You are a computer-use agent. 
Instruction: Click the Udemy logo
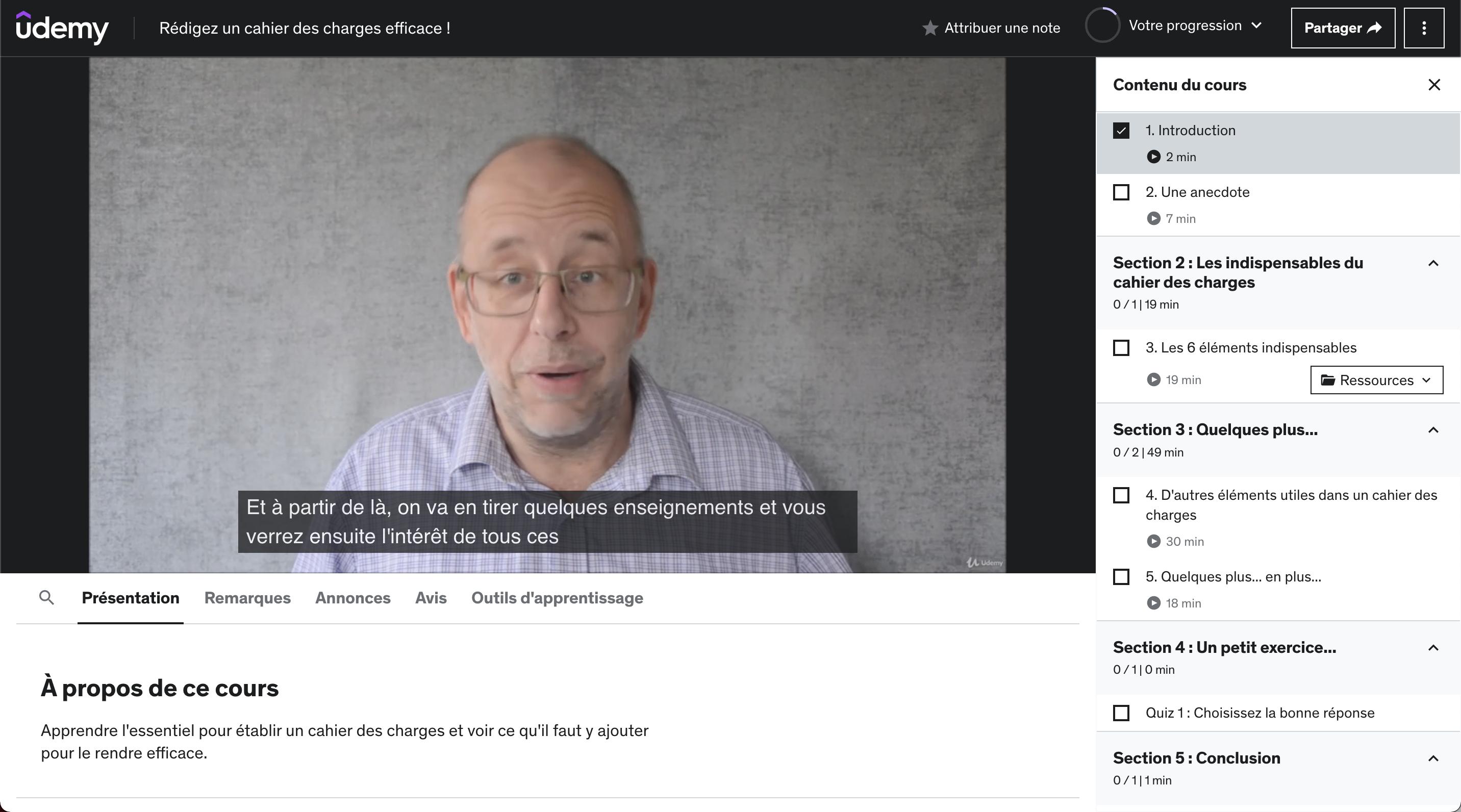point(62,27)
